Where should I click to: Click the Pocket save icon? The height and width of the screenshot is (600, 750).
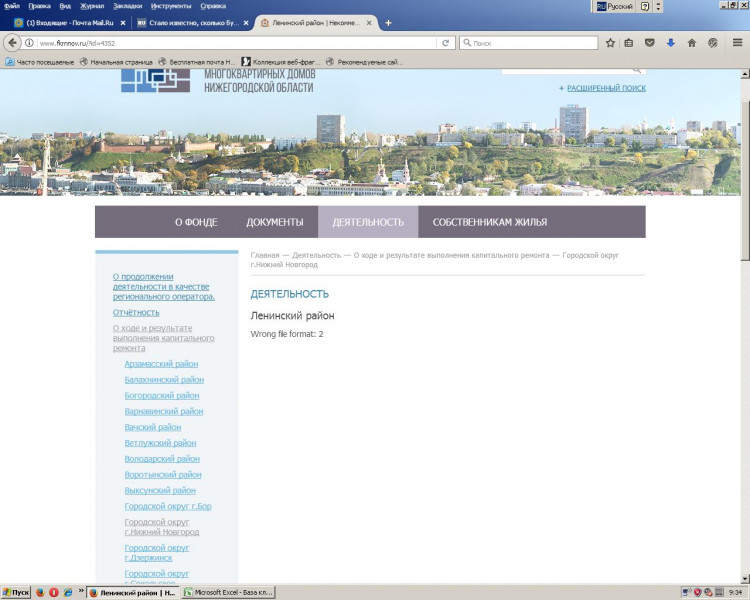(649, 43)
